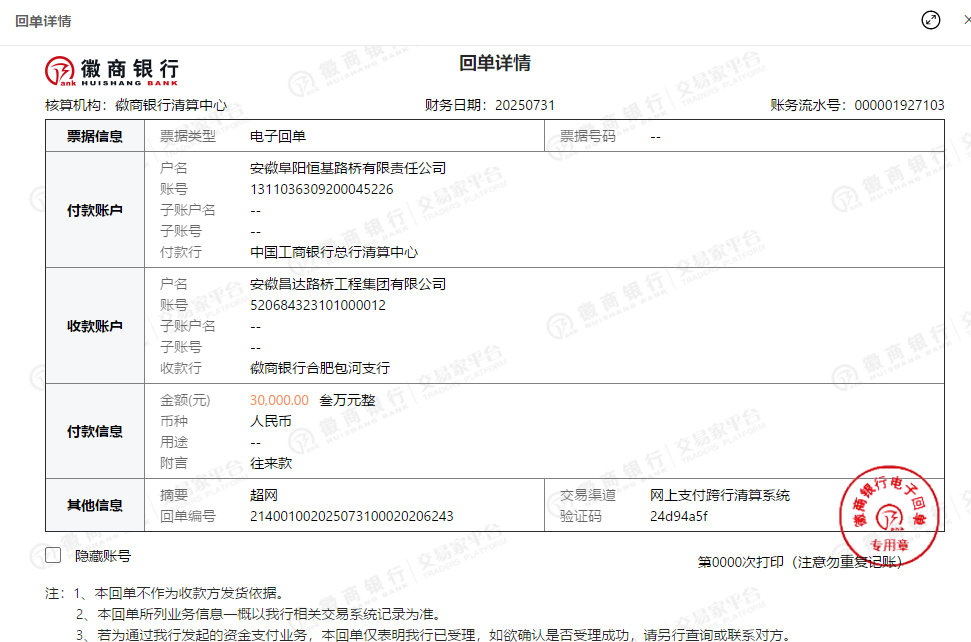
Task: Select the orange amount 30,000.00
Action: pos(279,400)
